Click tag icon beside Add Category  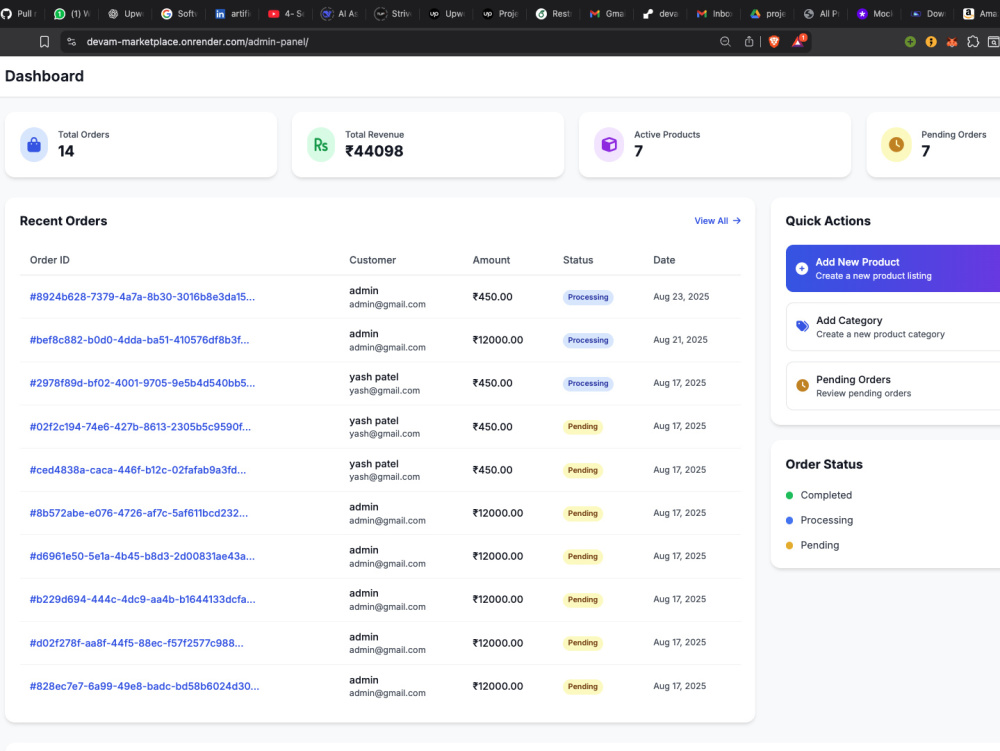[x=802, y=326]
